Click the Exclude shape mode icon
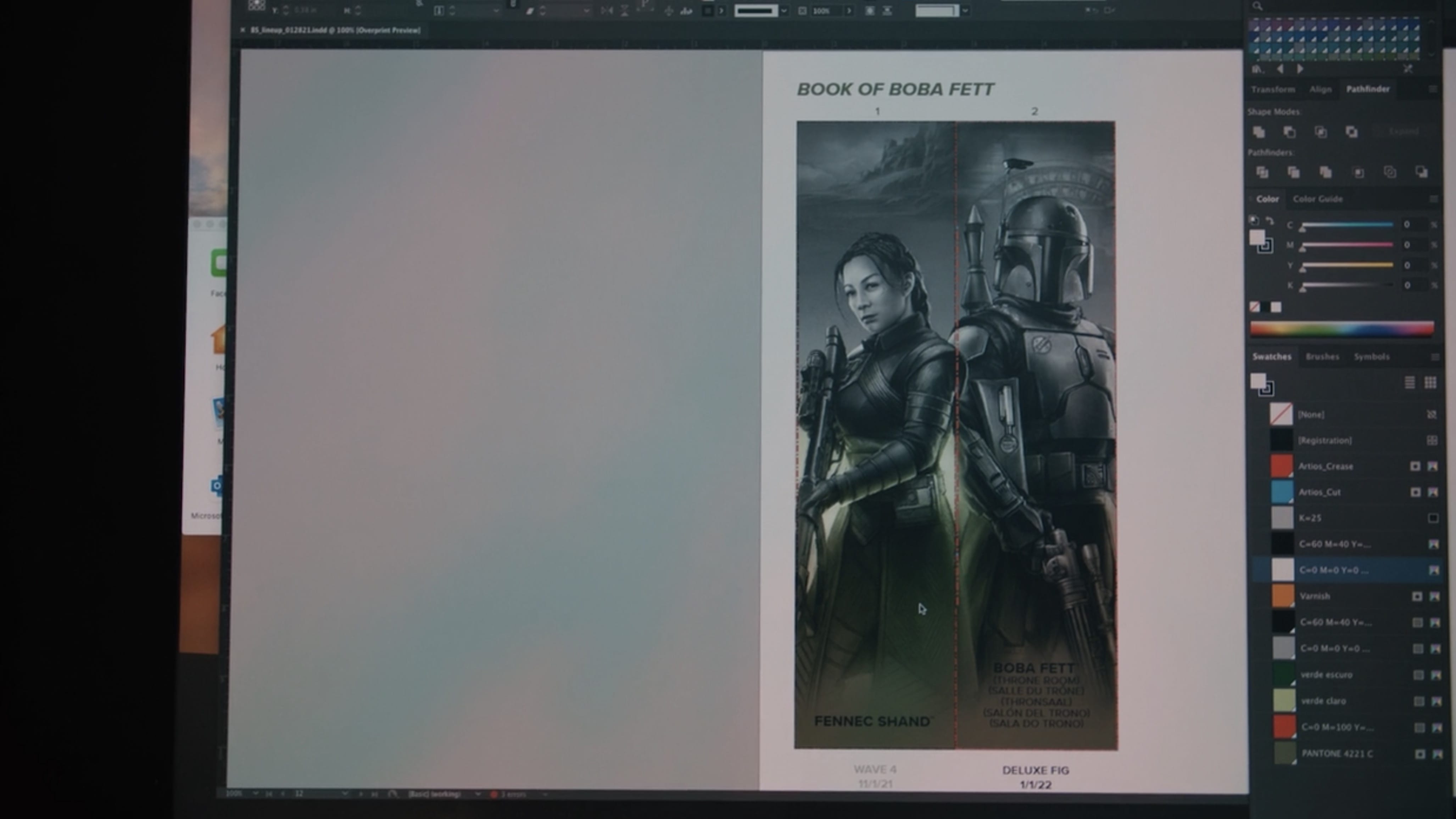This screenshot has height=819, width=1456. (1351, 132)
